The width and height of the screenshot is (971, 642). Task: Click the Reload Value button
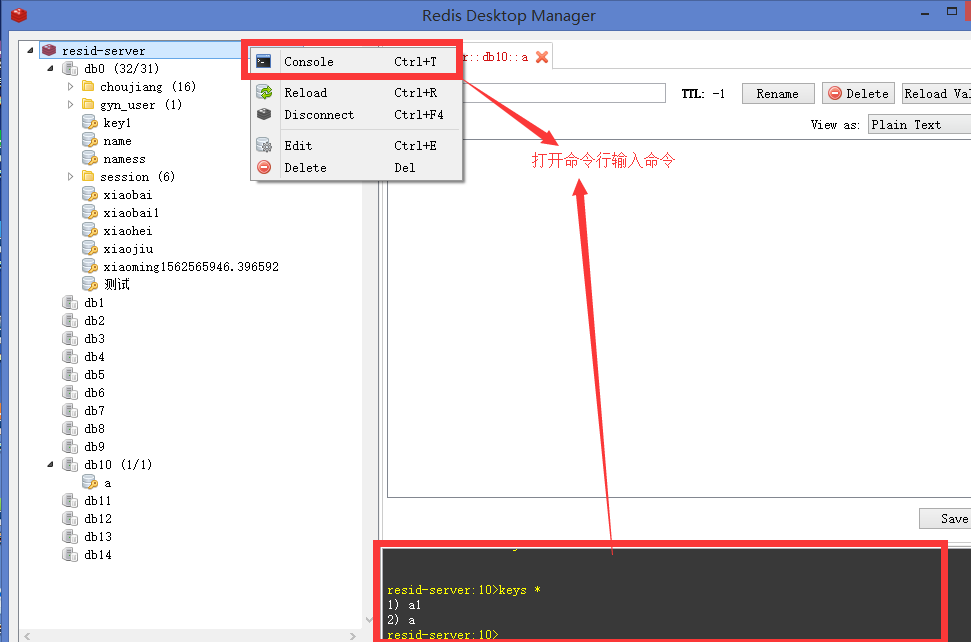tap(936, 93)
